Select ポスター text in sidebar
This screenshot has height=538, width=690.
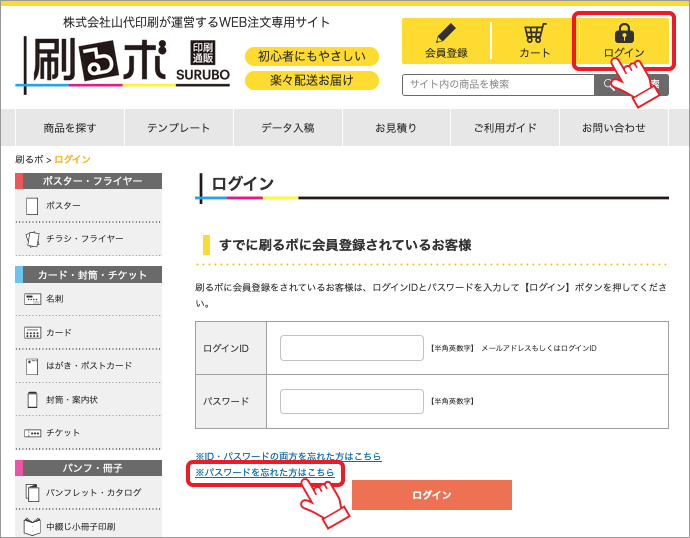(63, 206)
